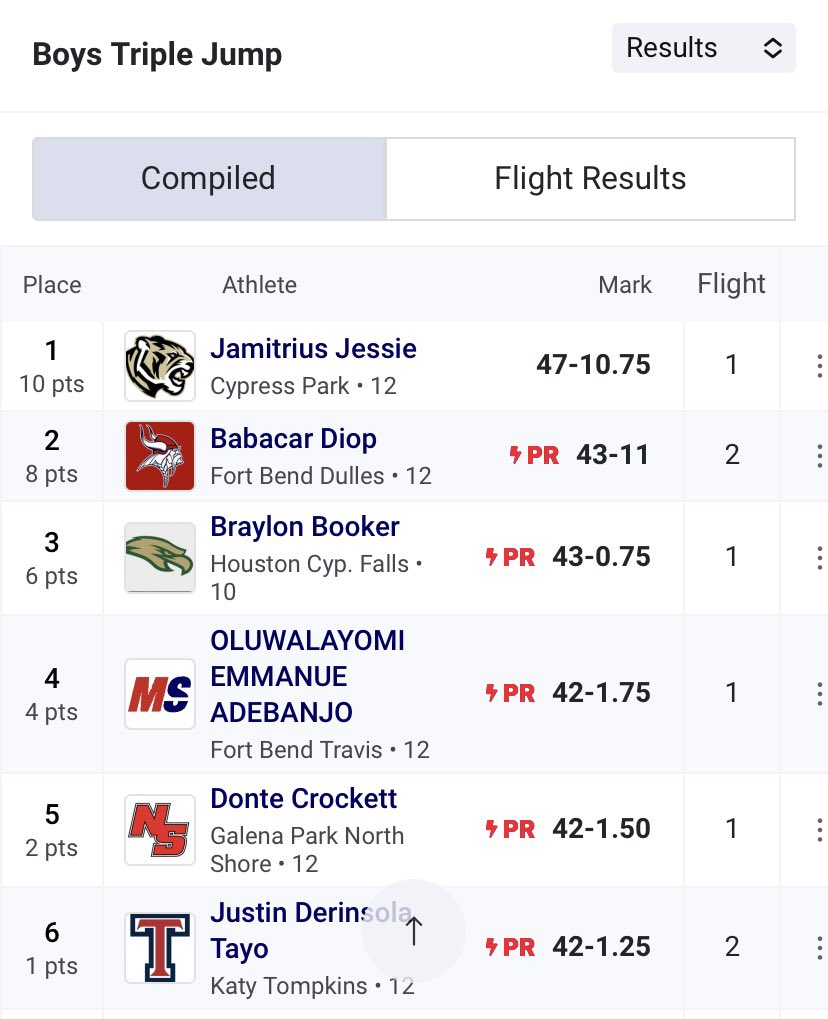828x1019 pixels.
Task: Open Katy Tompkins T logo
Action: (160, 948)
